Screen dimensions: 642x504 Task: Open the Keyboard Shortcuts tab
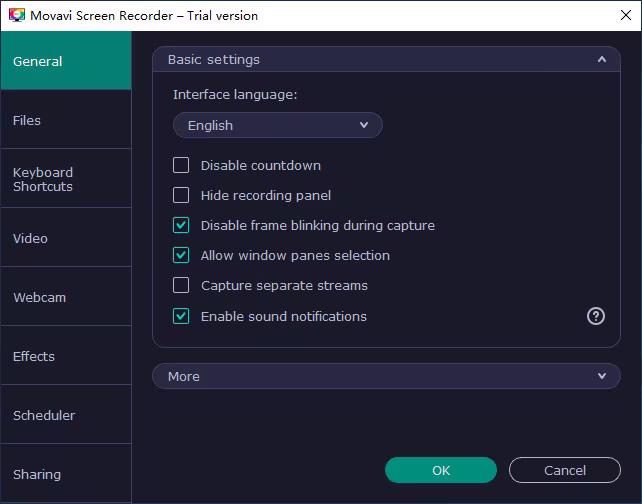pos(66,179)
